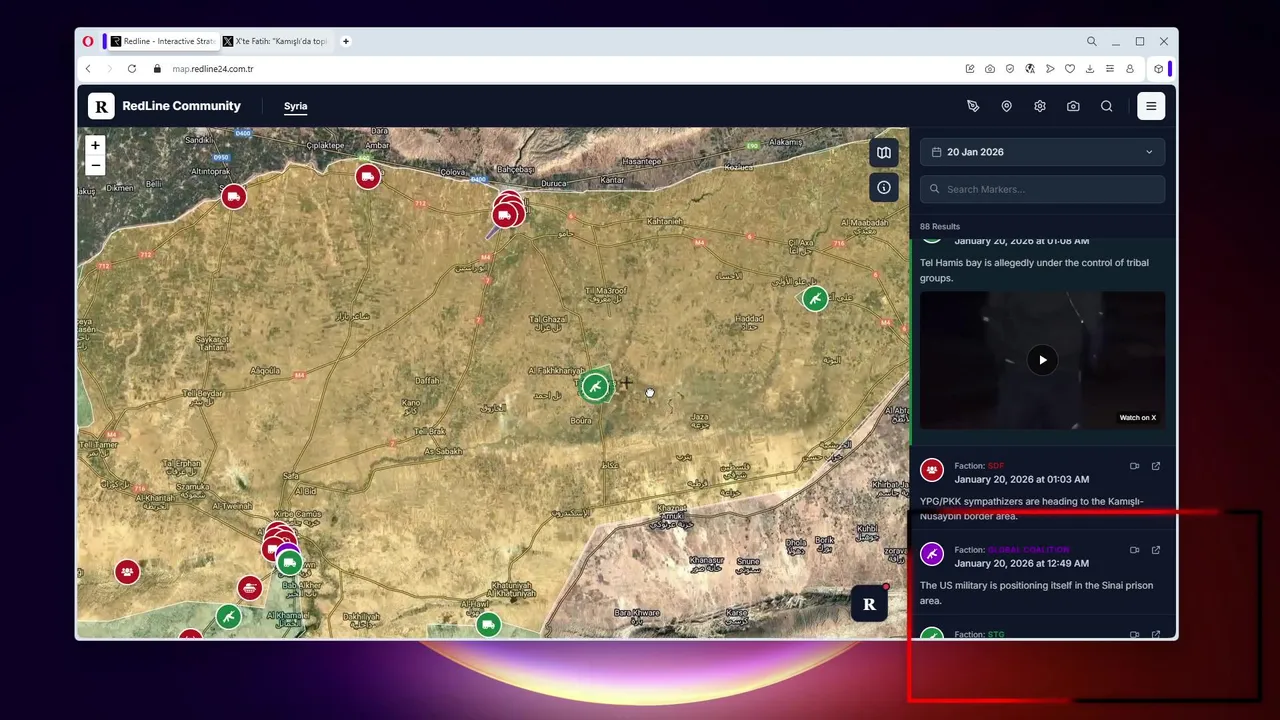Image resolution: width=1280 pixels, height=720 pixels.
Task: Zoom out on the map
Action: (x=95, y=165)
